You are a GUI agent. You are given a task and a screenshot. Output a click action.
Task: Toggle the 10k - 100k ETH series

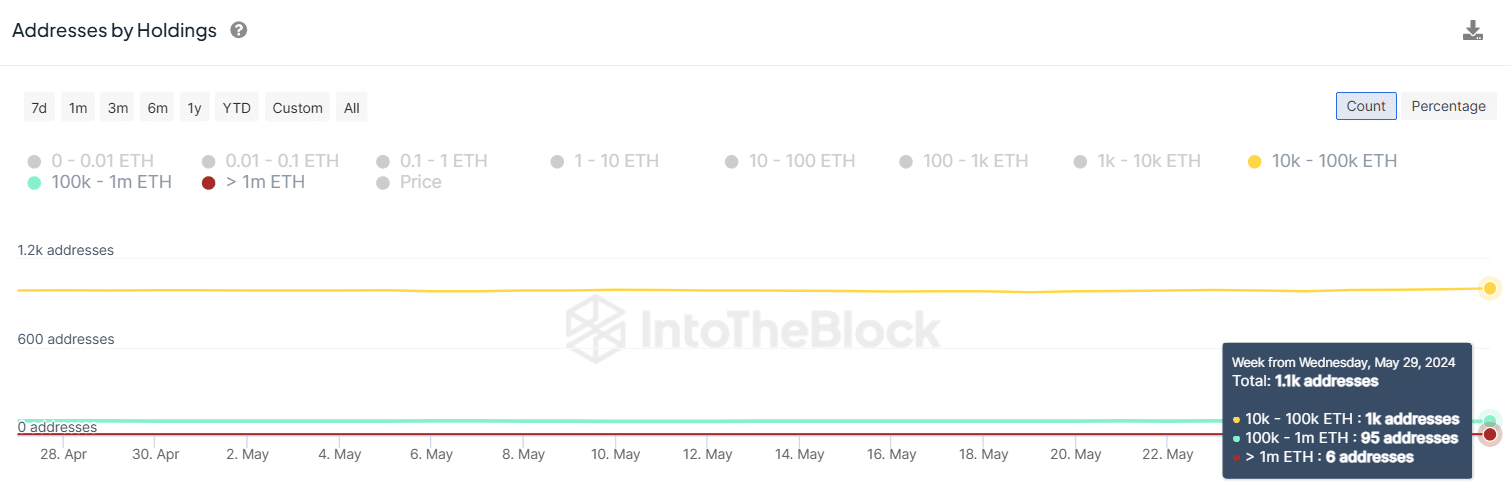1322,161
